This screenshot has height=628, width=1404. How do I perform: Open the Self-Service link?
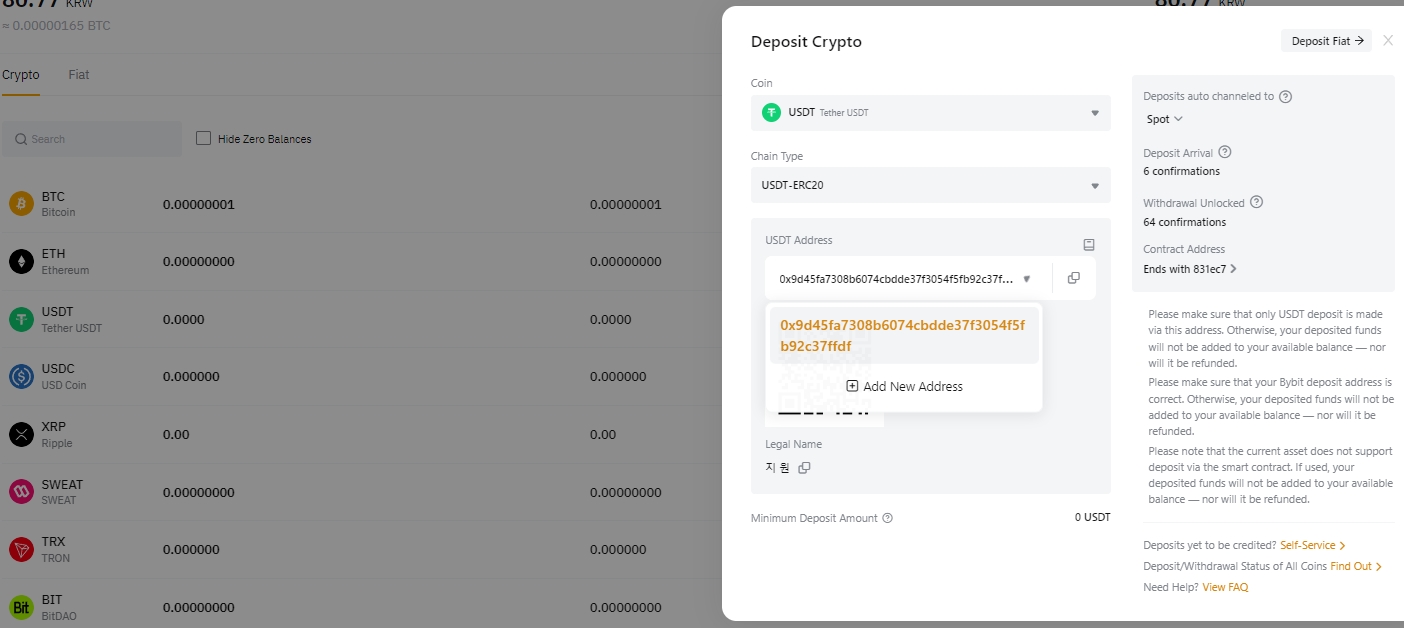click(1313, 545)
